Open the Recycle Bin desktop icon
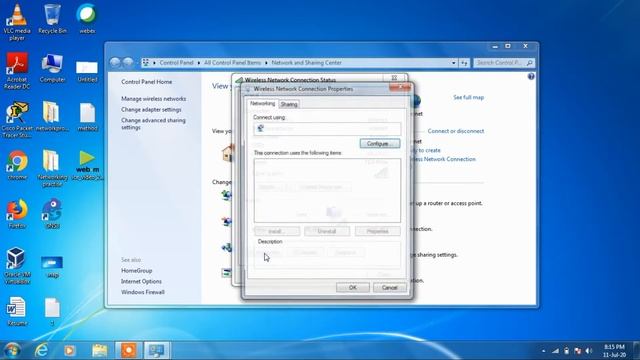Image resolution: width=640 pixels, height=360 pixels. 52,19
